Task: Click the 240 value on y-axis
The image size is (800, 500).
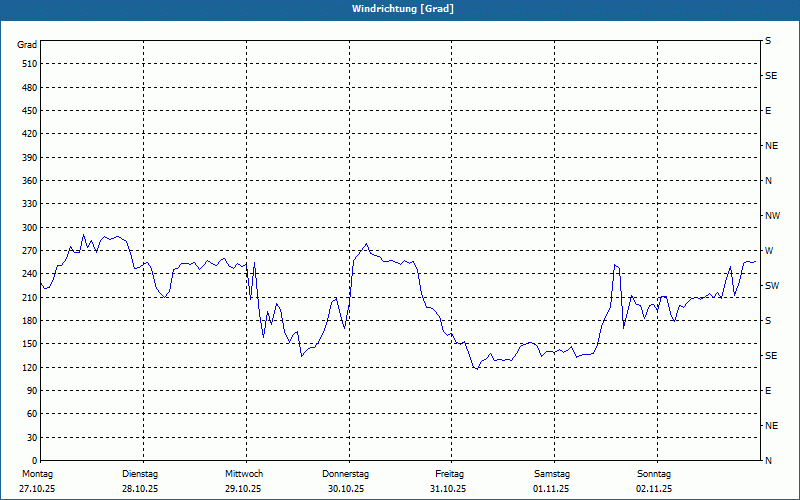Action: tap(27, 274)
